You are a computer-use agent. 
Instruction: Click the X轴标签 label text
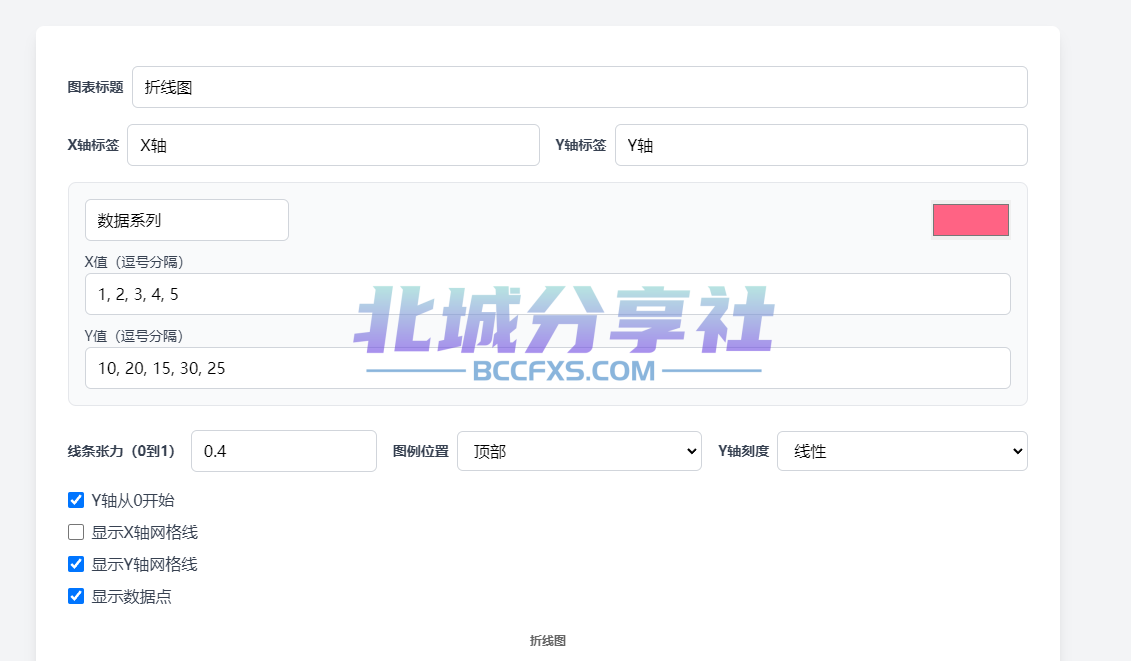pos(93,145)
